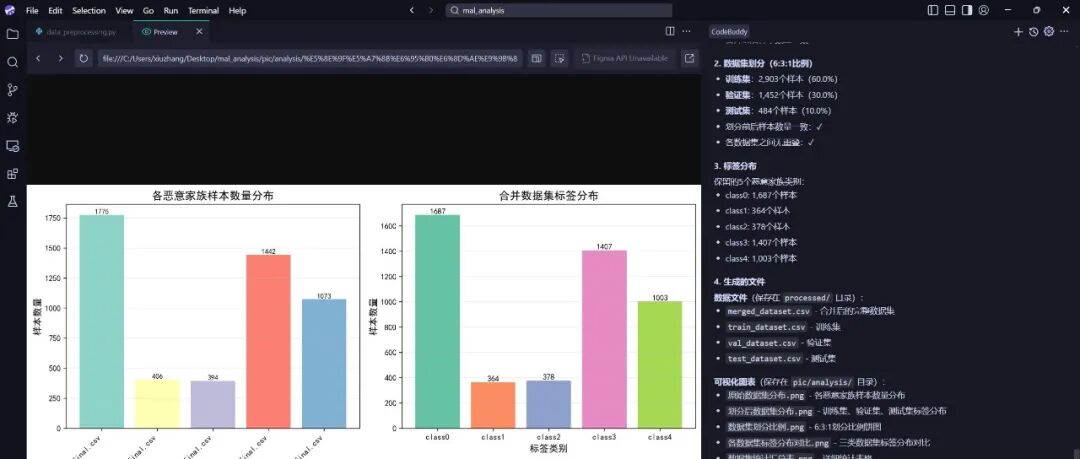Open the Source Control view
Screen dimensions: 1080x459
12,90
